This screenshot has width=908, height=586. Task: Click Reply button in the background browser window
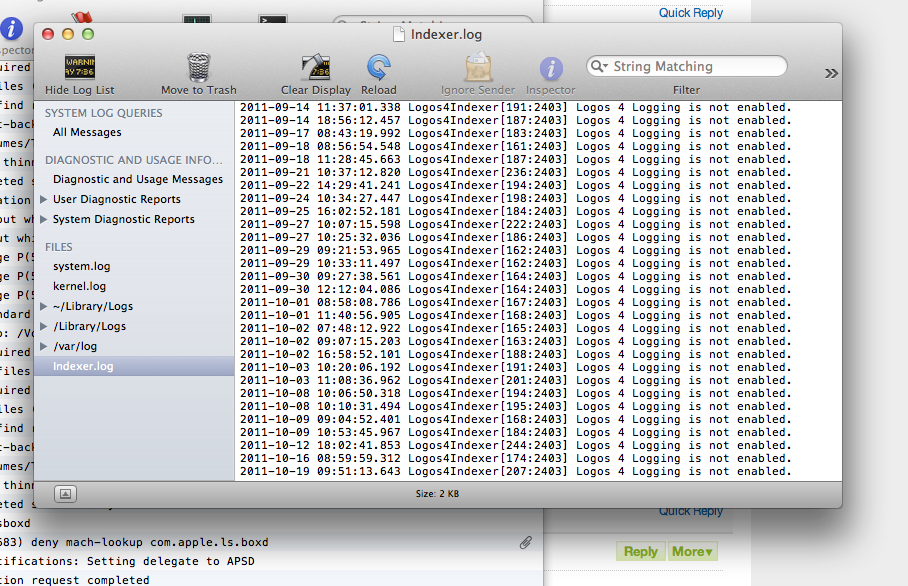tap(640, 551)
